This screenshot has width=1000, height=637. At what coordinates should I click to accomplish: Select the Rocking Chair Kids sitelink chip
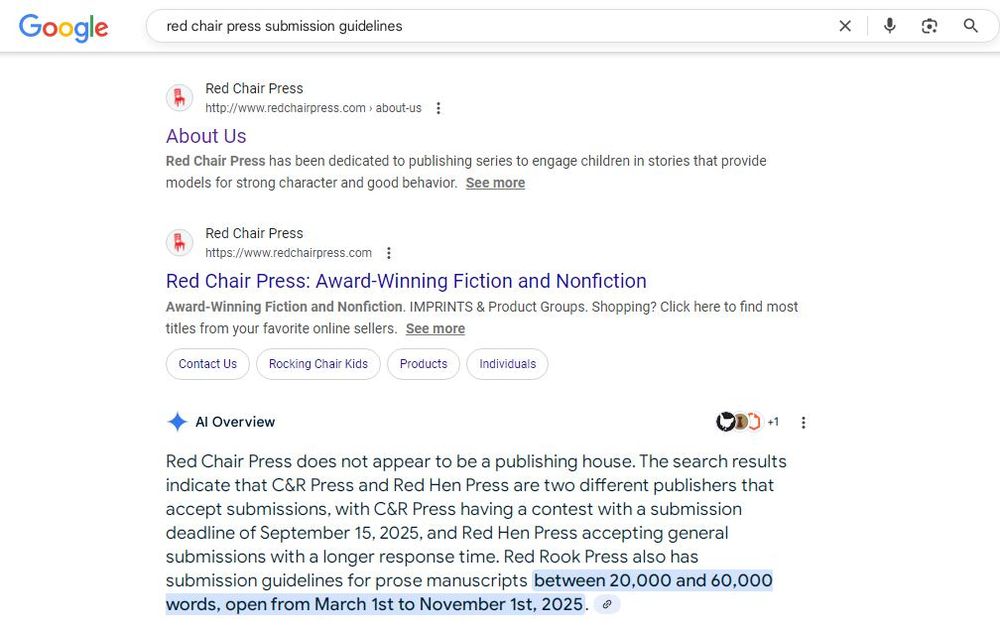[318, 364]
